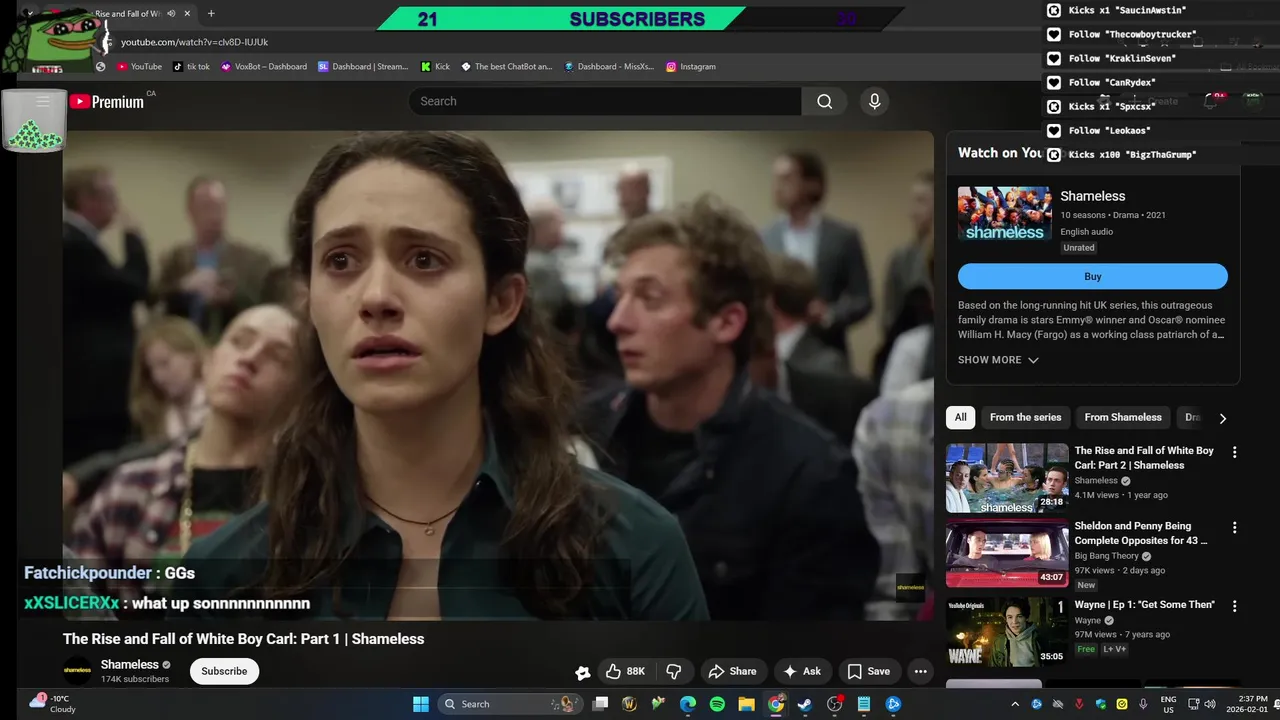Dislike the video with thumbs down
Viewport: 1280px width, 720px height.
pos(674,671)
